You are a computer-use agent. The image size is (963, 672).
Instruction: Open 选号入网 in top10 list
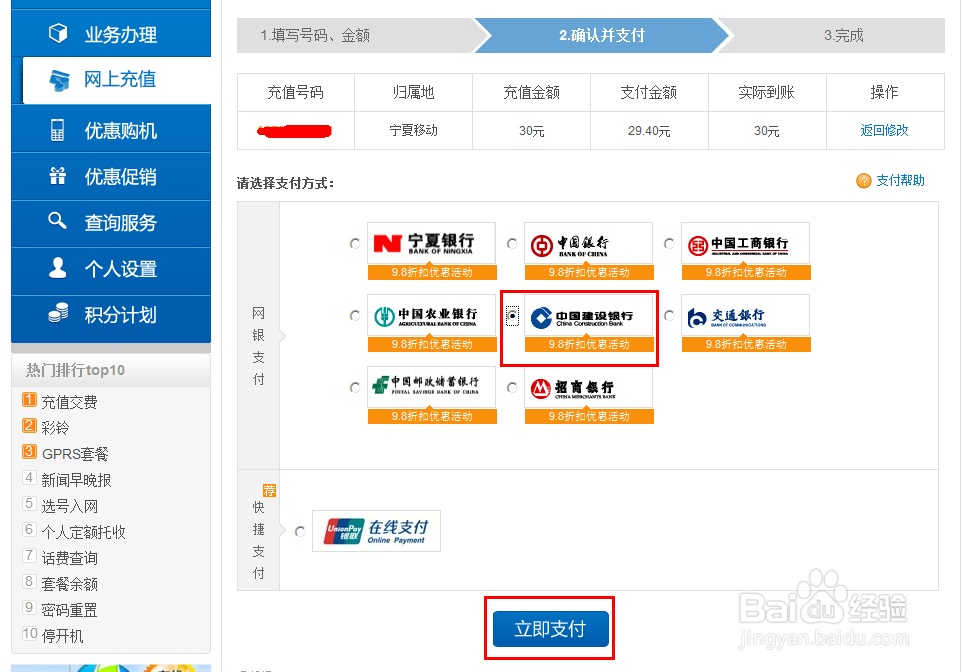click(x=69, y=506)
